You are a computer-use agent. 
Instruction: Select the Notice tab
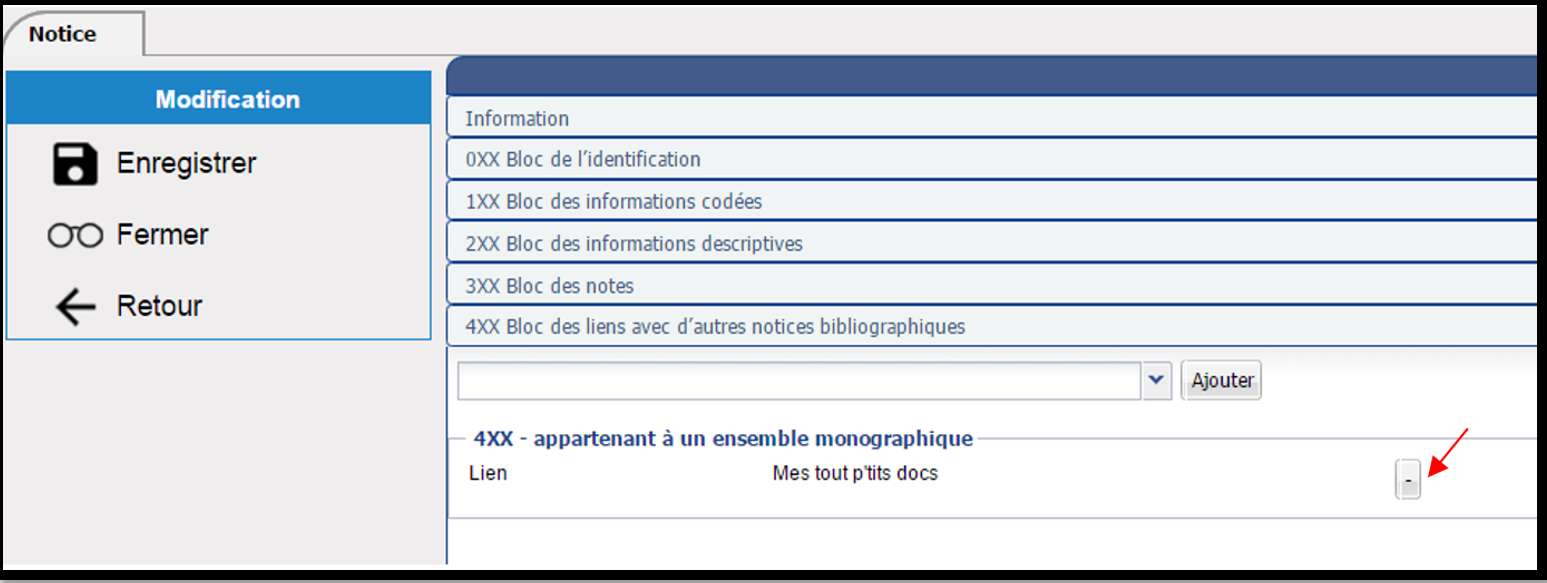(63, 34)
